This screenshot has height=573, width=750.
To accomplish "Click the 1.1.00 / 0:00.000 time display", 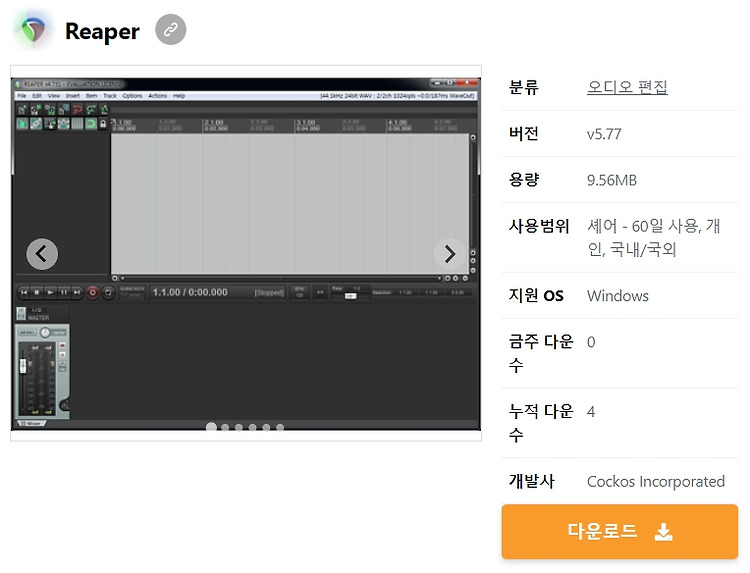I will coord(190,292).
